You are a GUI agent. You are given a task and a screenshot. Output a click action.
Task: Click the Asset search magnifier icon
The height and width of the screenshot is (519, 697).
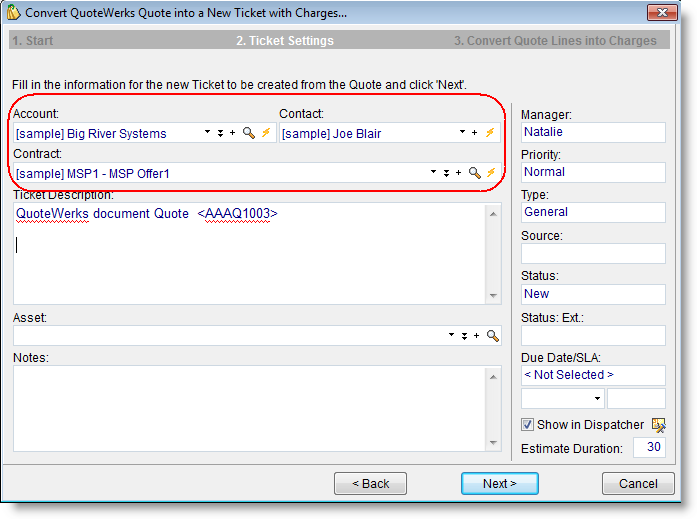tap(492, 336)
